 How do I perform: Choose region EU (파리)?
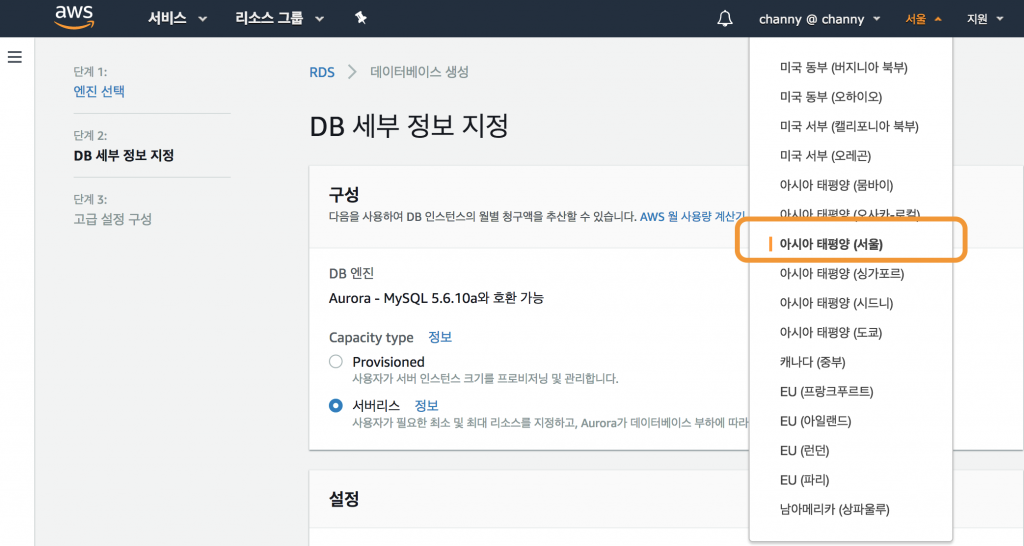[x=805, y=479]
